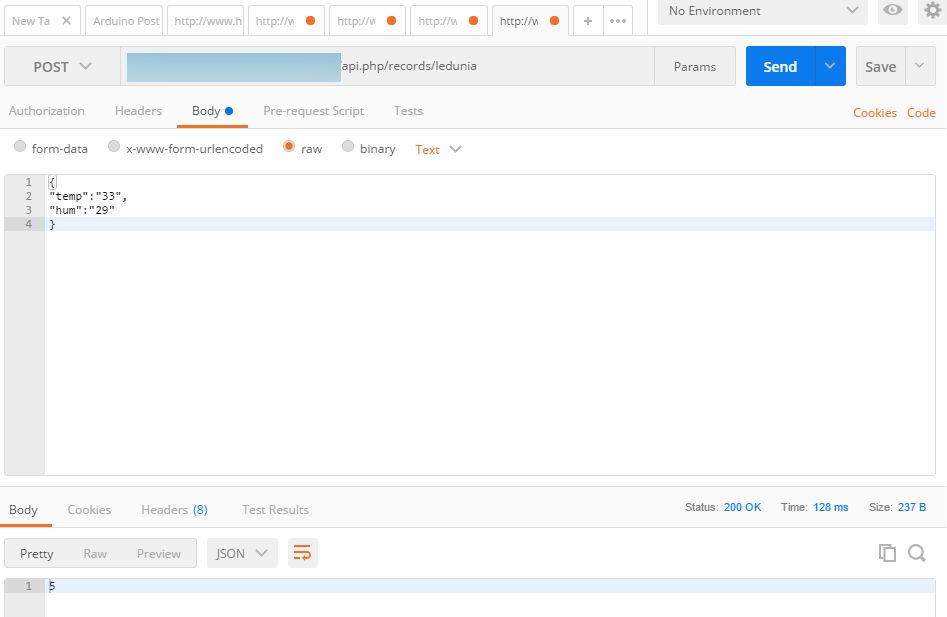The image size is (947, 617).
Task: Open the JSON response format dropdown
Action: 242,553
